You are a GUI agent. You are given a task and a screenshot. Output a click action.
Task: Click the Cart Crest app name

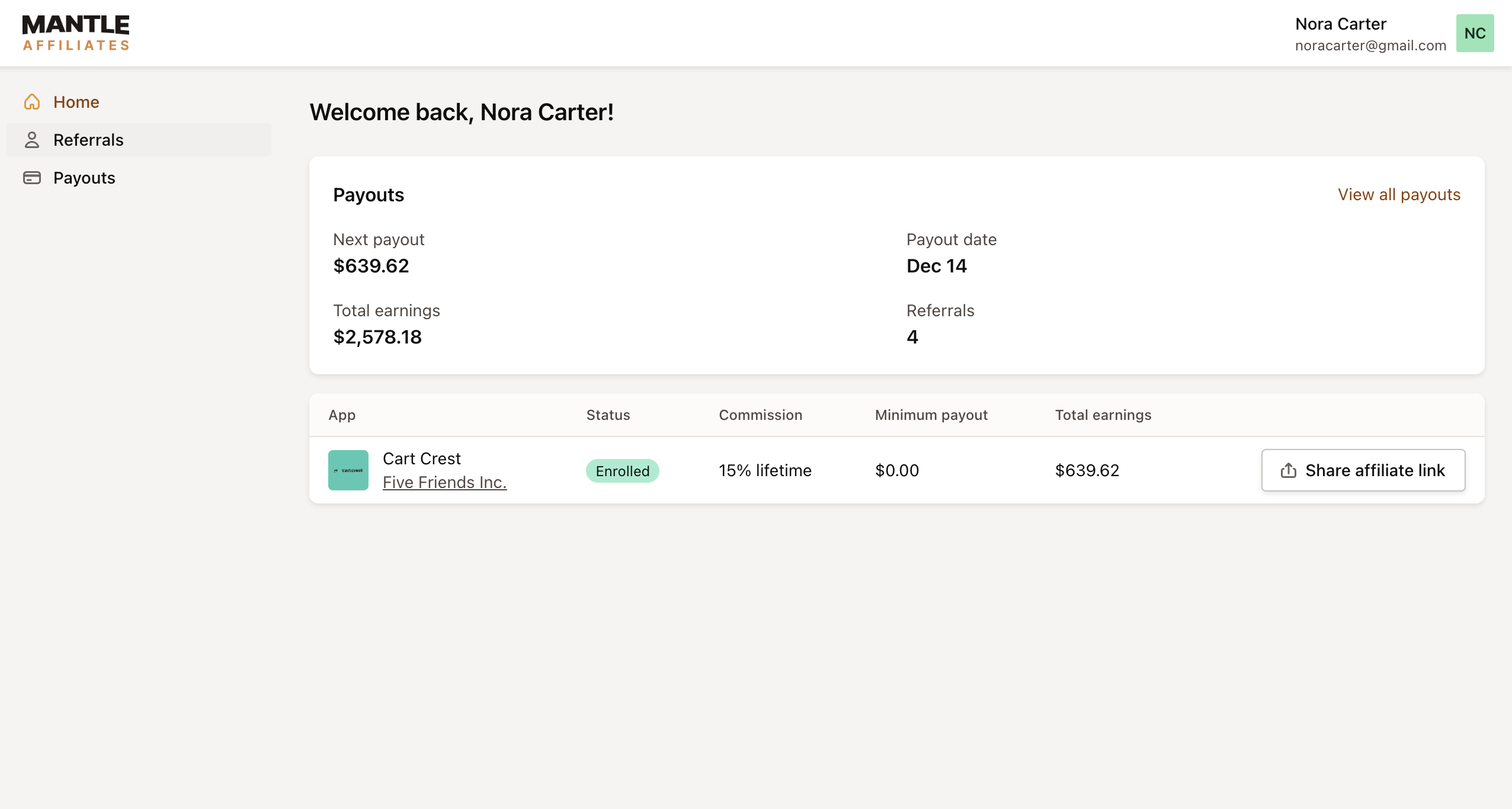click(x=421, y=458)
